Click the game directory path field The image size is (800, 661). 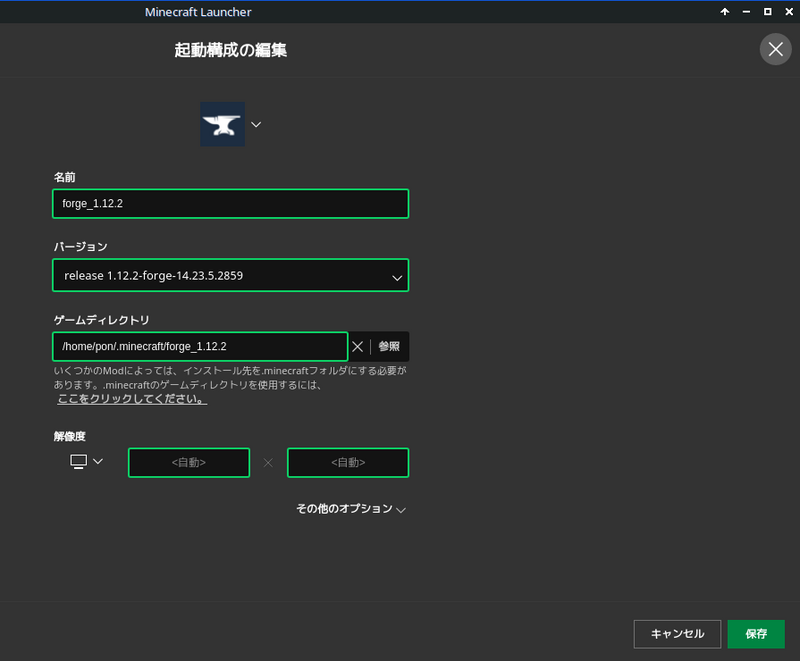point(200,347)
